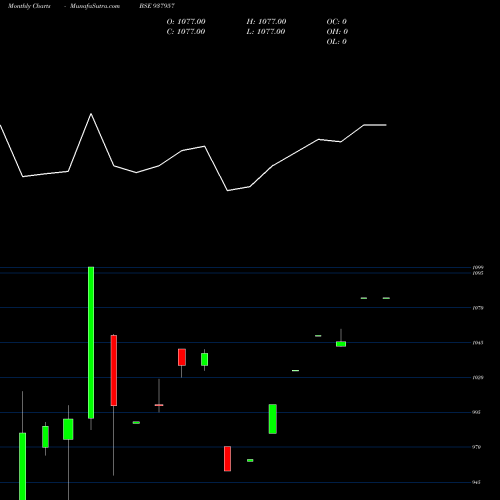Click the 995 price axis label
The width and height of the screenshot is (500, 500).
[x=477, y=412]
